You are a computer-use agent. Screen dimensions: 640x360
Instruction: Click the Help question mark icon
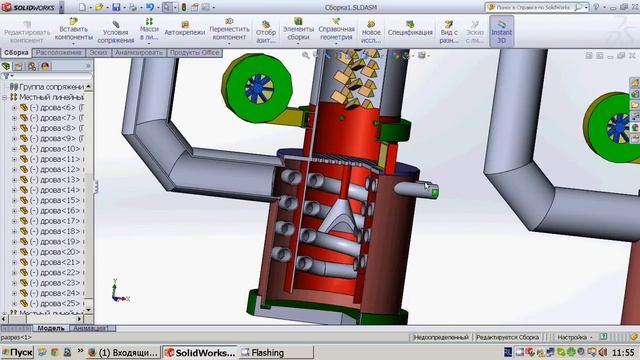[x=596, y=7]
